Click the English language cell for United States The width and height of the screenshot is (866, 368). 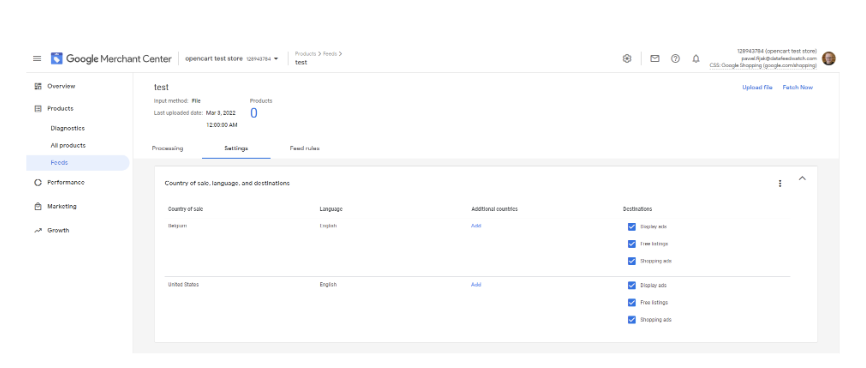328,285
